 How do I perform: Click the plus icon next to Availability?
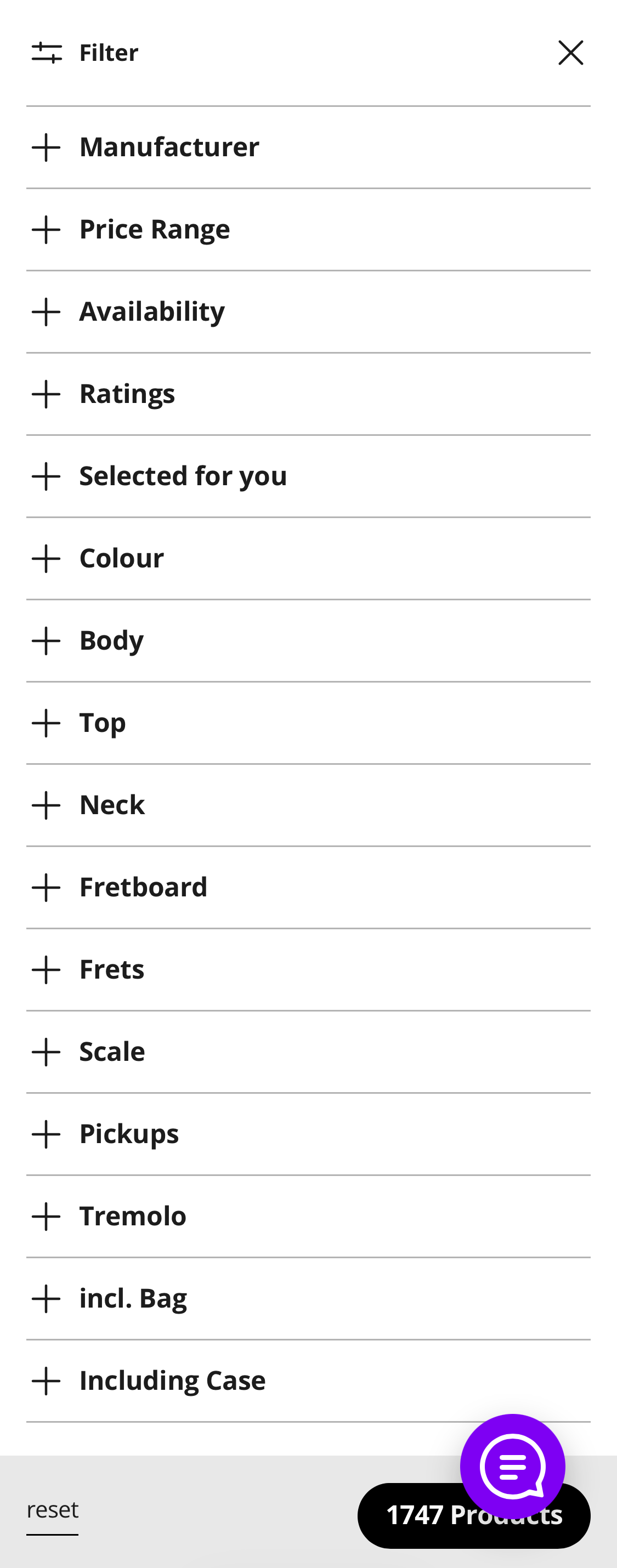(46, 311)
